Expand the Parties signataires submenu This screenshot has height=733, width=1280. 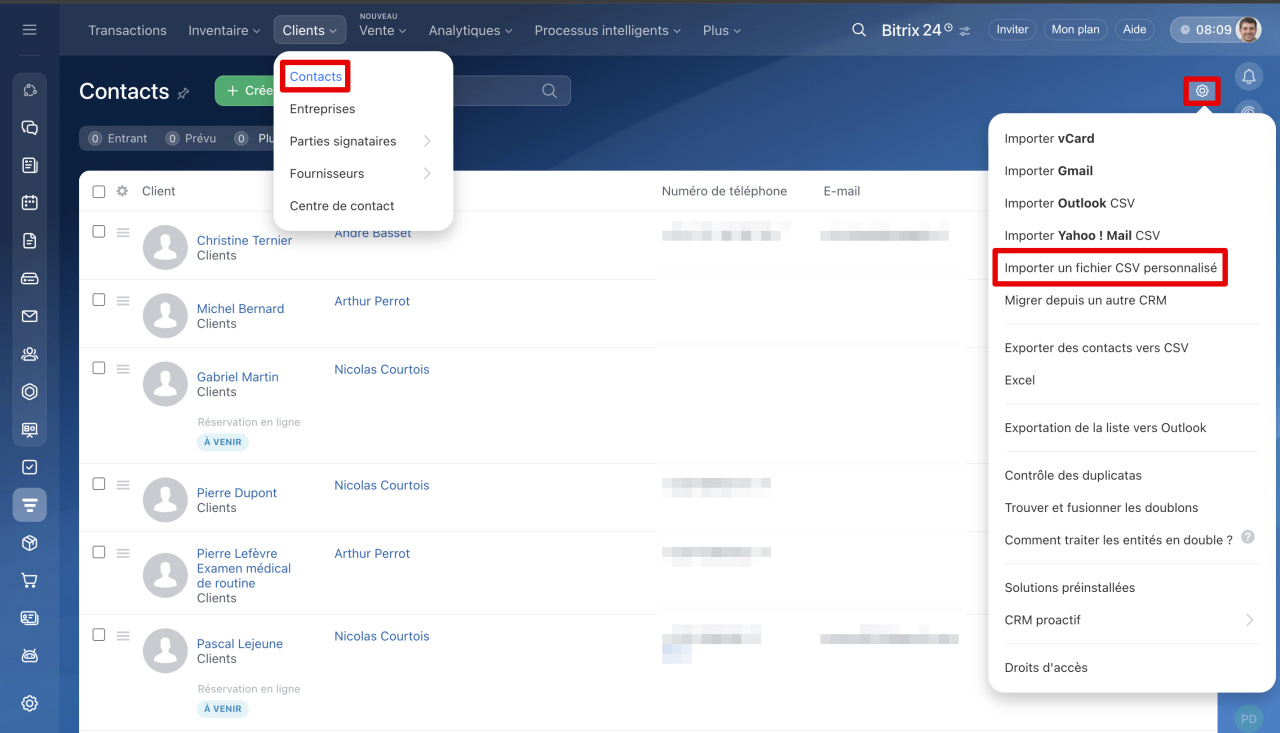tap(427, 141)
